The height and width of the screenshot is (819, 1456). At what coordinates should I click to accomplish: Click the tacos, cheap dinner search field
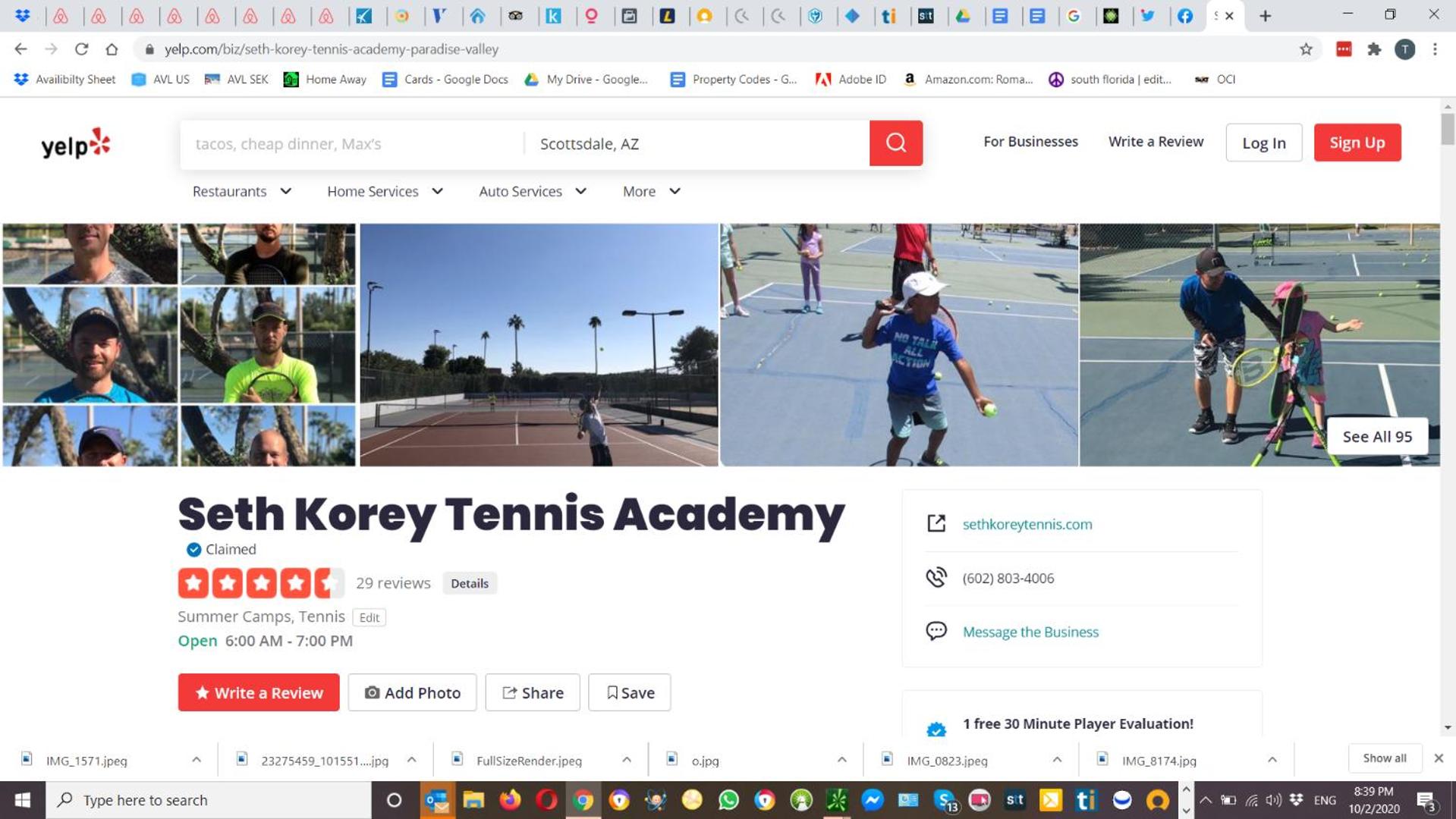point(352,143)
